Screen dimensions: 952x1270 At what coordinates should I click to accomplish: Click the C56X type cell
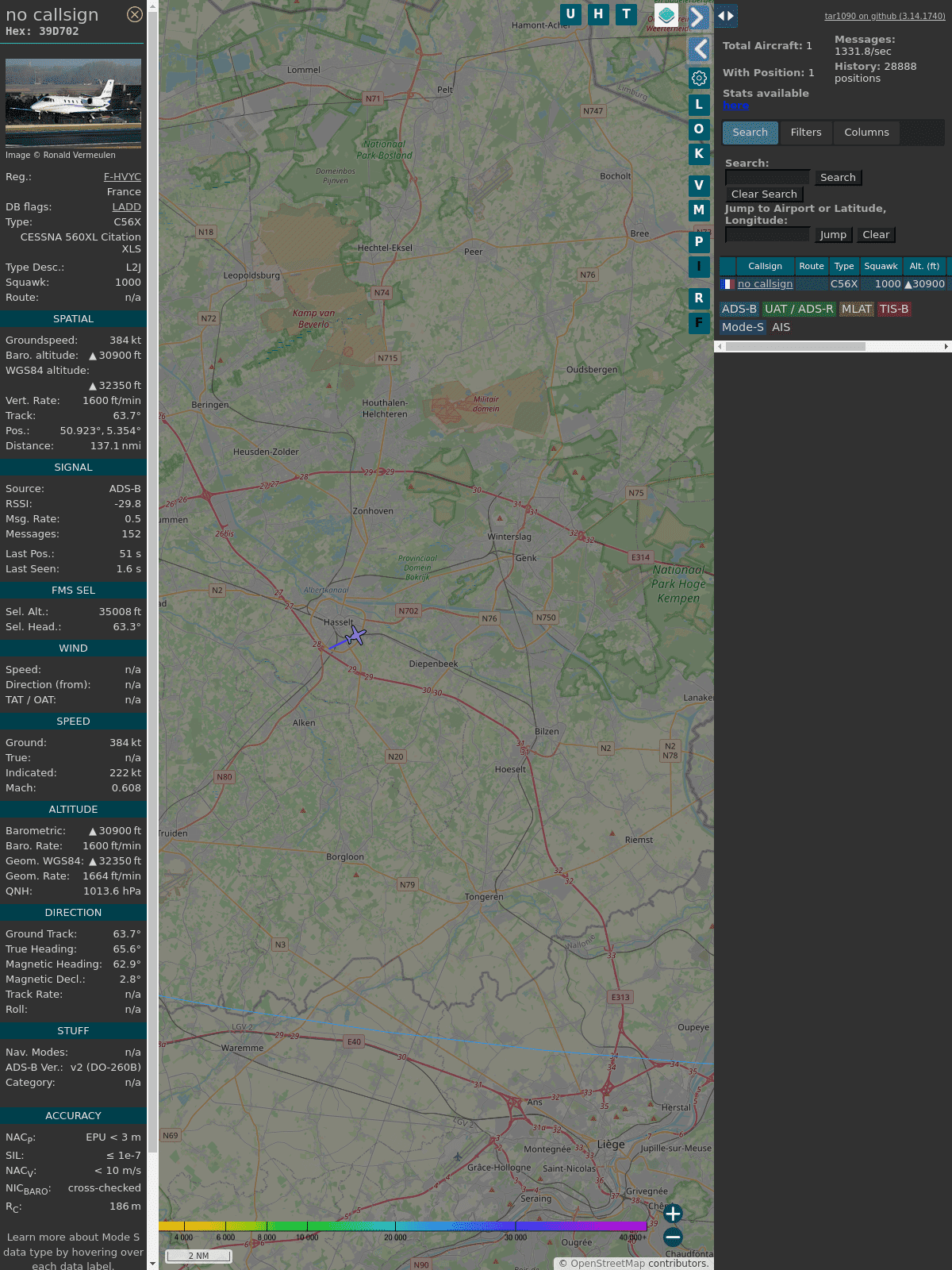pyautogui.click(x=844, y=284)
